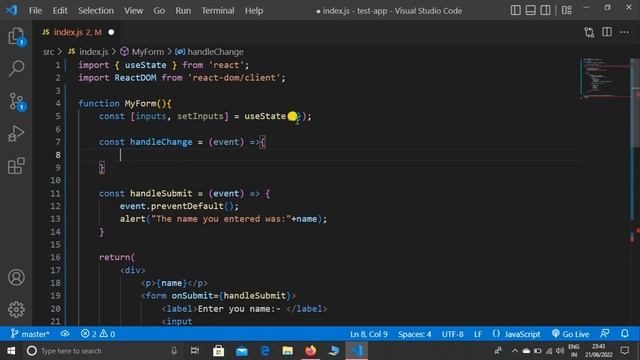Toggle the bottom panel layout
The height and width of the screenshot is (360, 640).
click(530, 10)
